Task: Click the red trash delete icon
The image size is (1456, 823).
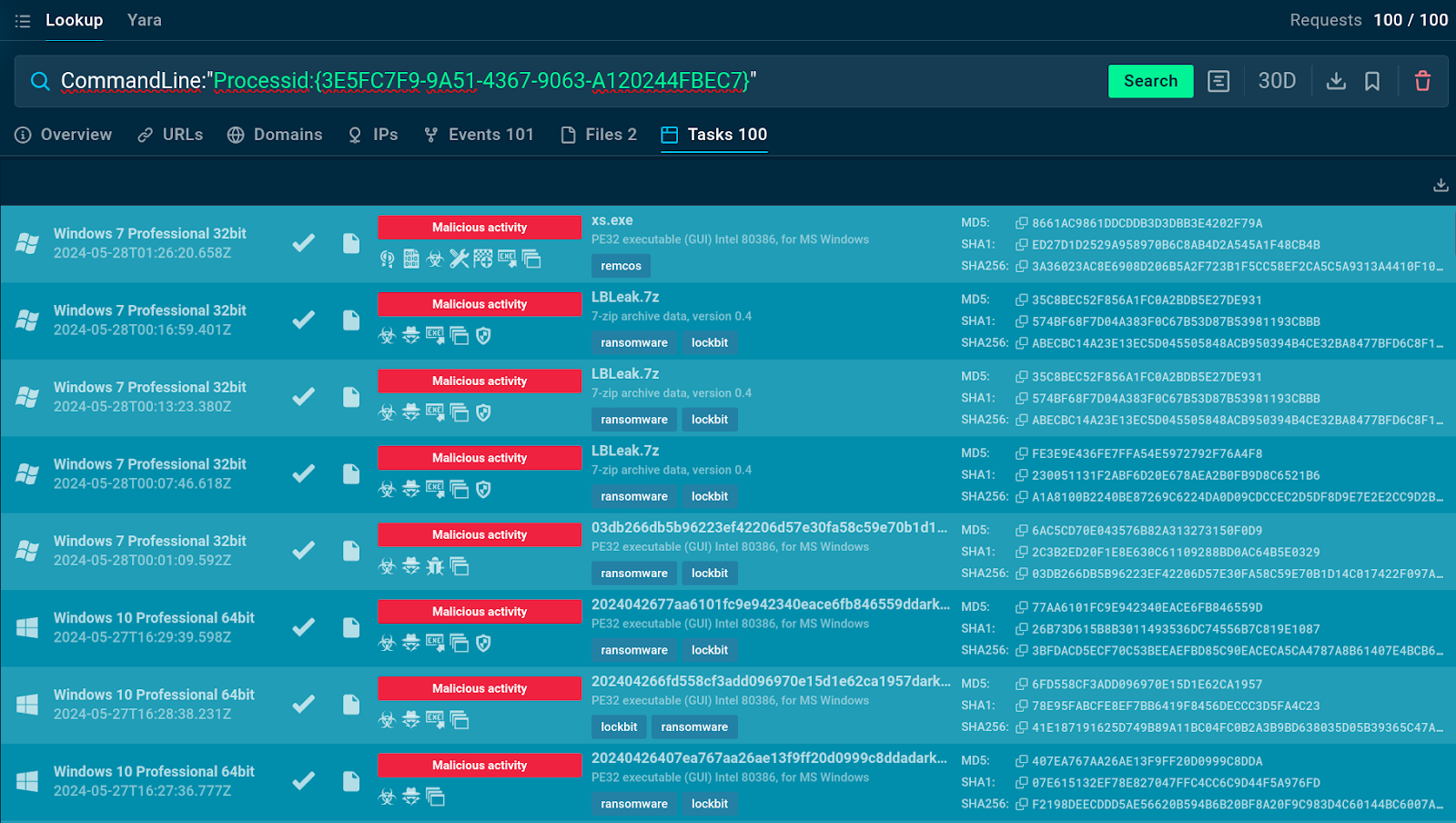Action: [1422, 81]
